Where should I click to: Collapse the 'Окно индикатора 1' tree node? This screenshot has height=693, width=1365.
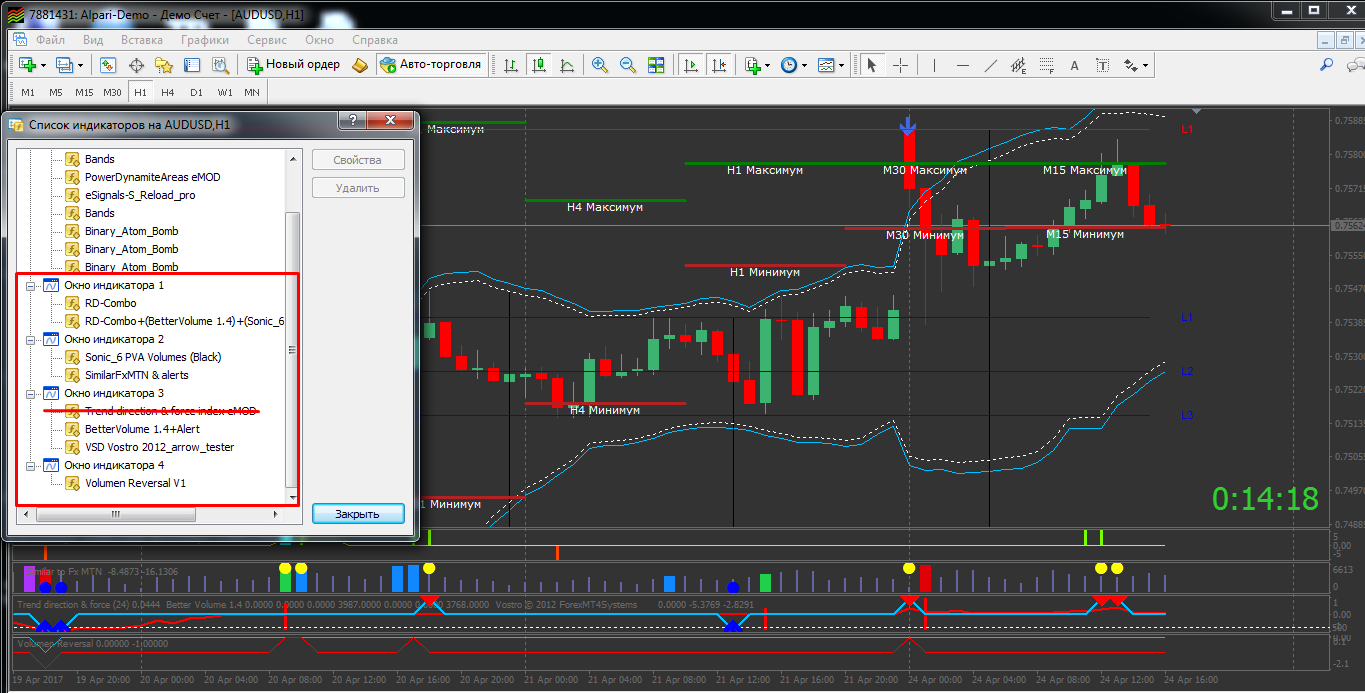tap(30, 286)
